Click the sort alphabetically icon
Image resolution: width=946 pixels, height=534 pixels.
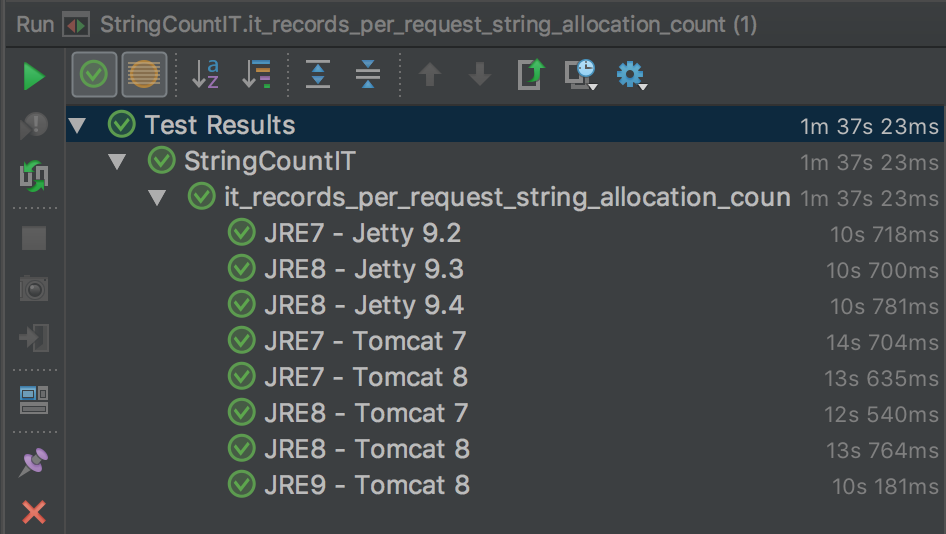[x=205, y=74]
